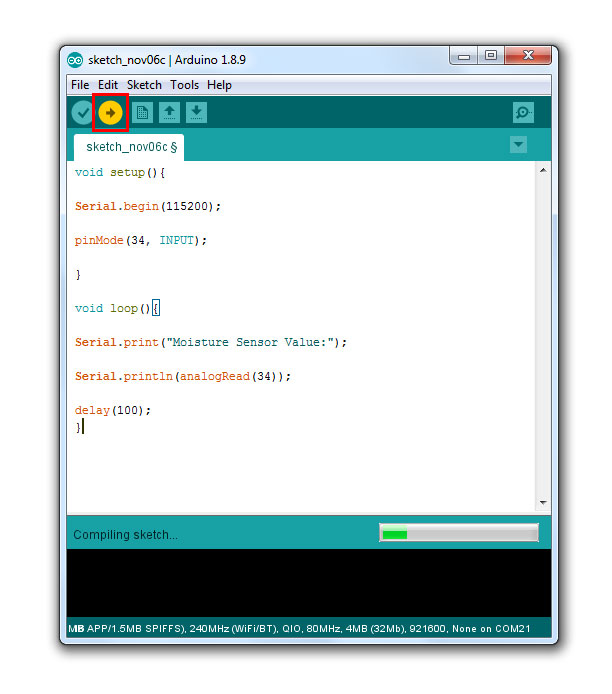612x694 pixels.
Task: Upload the sketch with arrow button
Action: (x=110, y=112)
